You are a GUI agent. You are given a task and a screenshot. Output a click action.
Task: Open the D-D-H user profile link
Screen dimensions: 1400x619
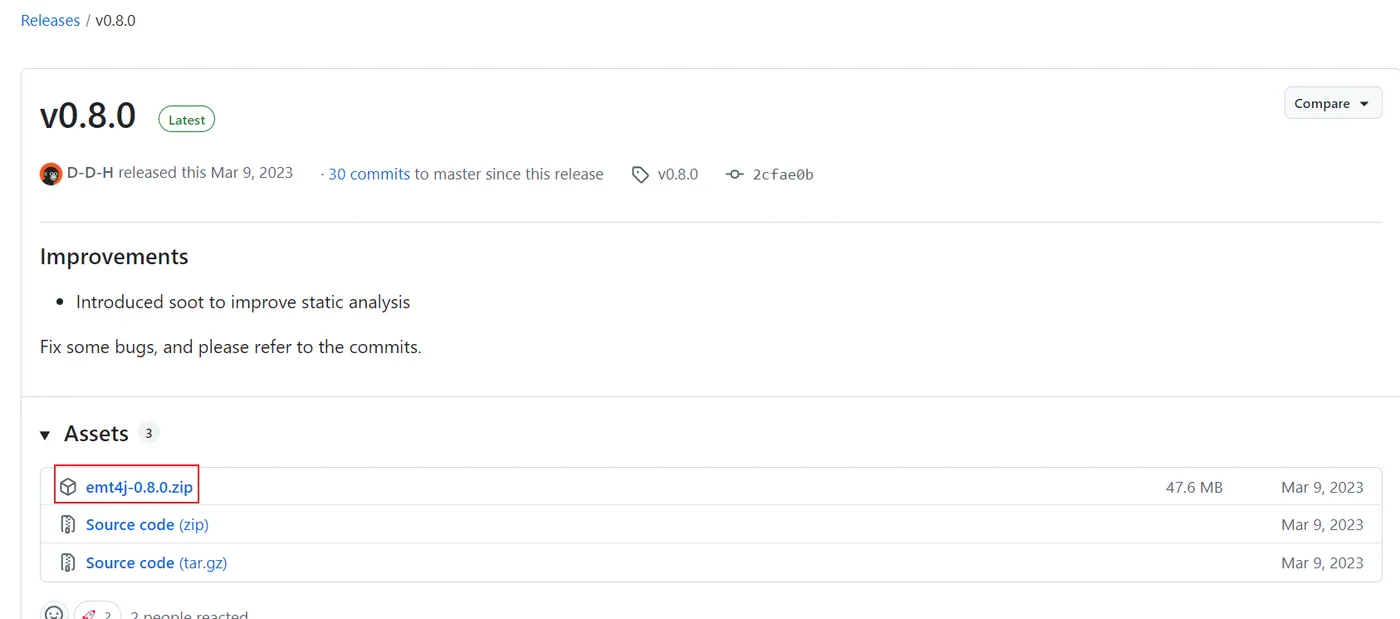90,173
